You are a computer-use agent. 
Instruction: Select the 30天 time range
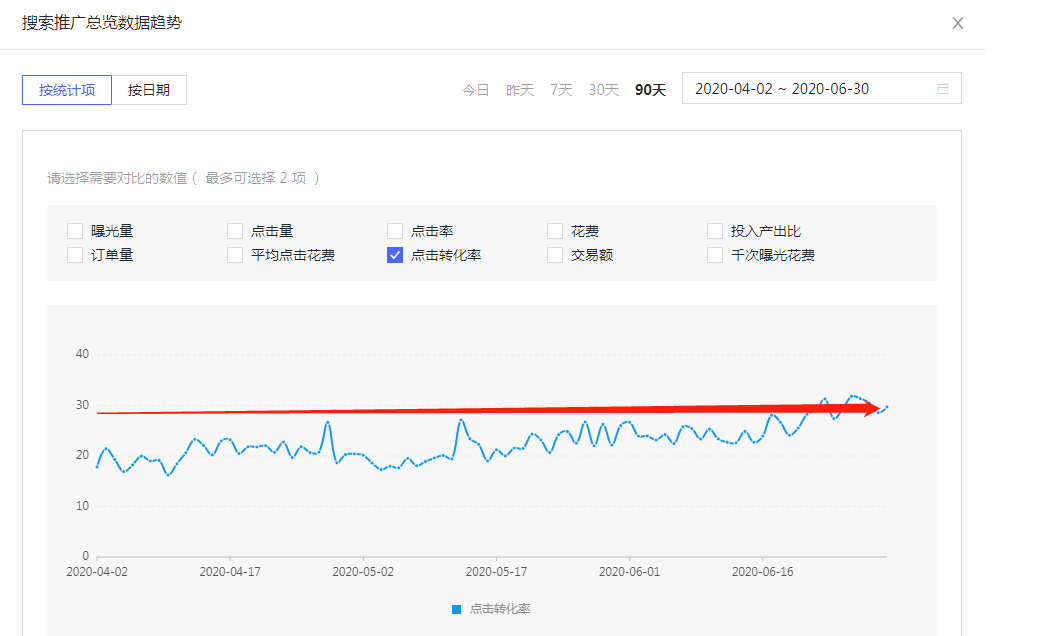[604, 90]
